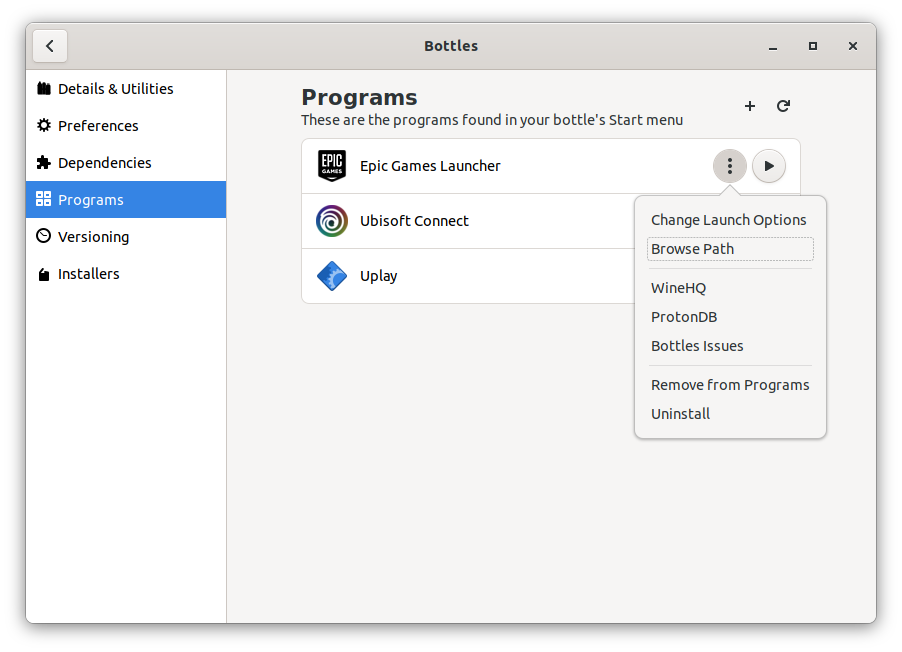
Task: Open the three-dot options menu for Epic Games
Action: point(729,165)
